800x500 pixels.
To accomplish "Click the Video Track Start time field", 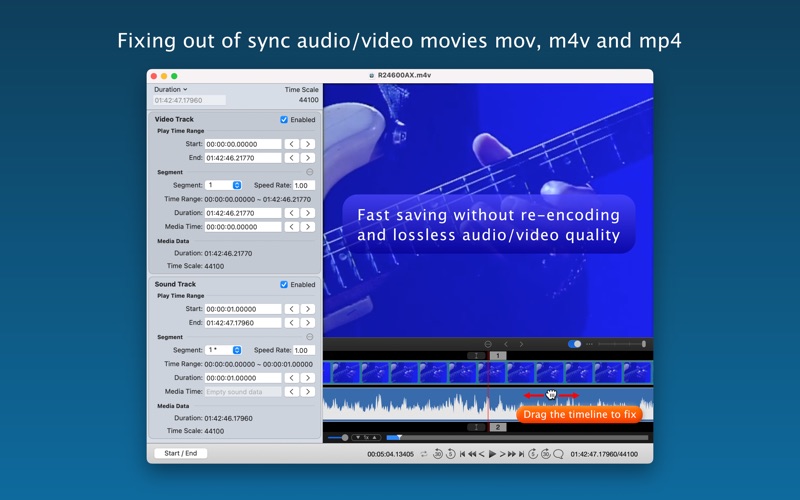I will click(243, 144).
